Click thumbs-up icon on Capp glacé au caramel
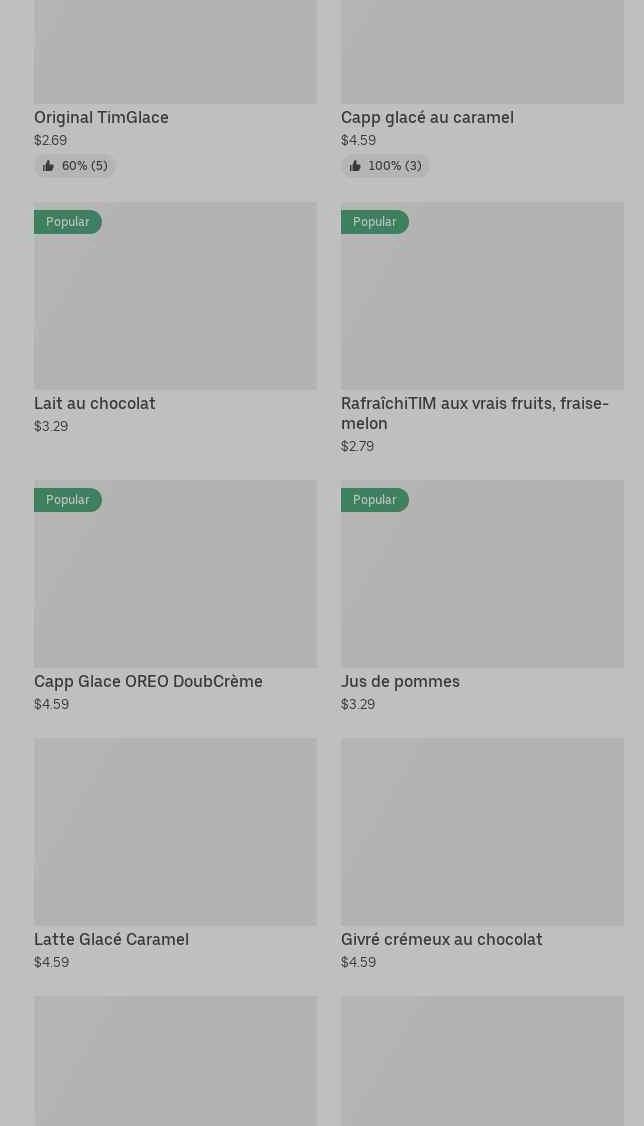644x1126 pixels. 355,166
